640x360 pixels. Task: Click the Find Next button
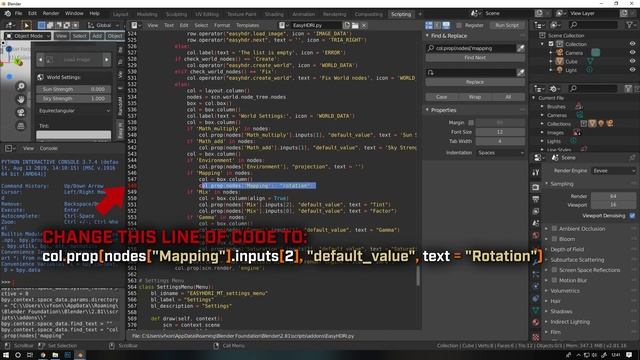(475, 58)
